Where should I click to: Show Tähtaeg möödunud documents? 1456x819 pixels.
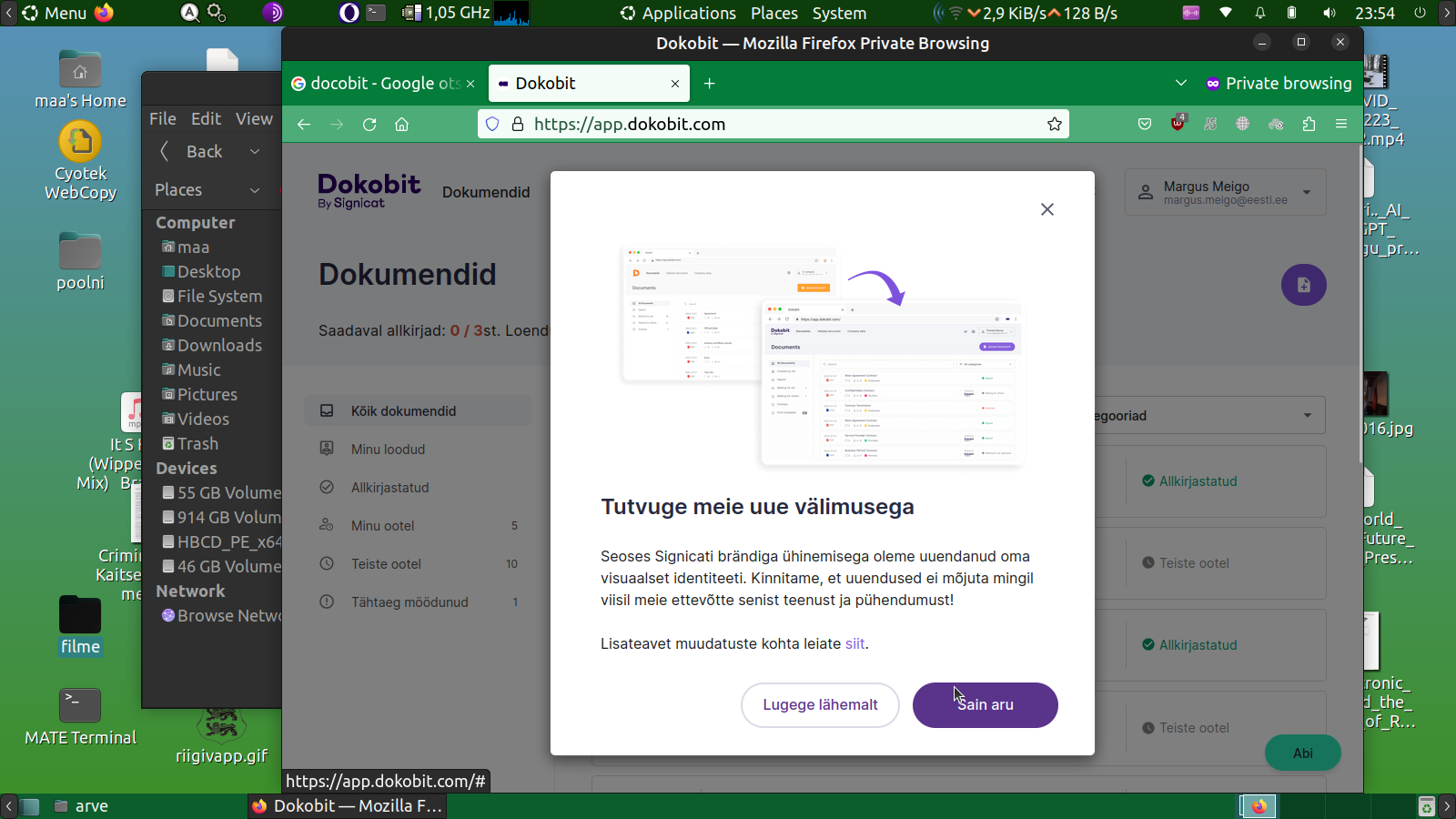coord(419,602)
